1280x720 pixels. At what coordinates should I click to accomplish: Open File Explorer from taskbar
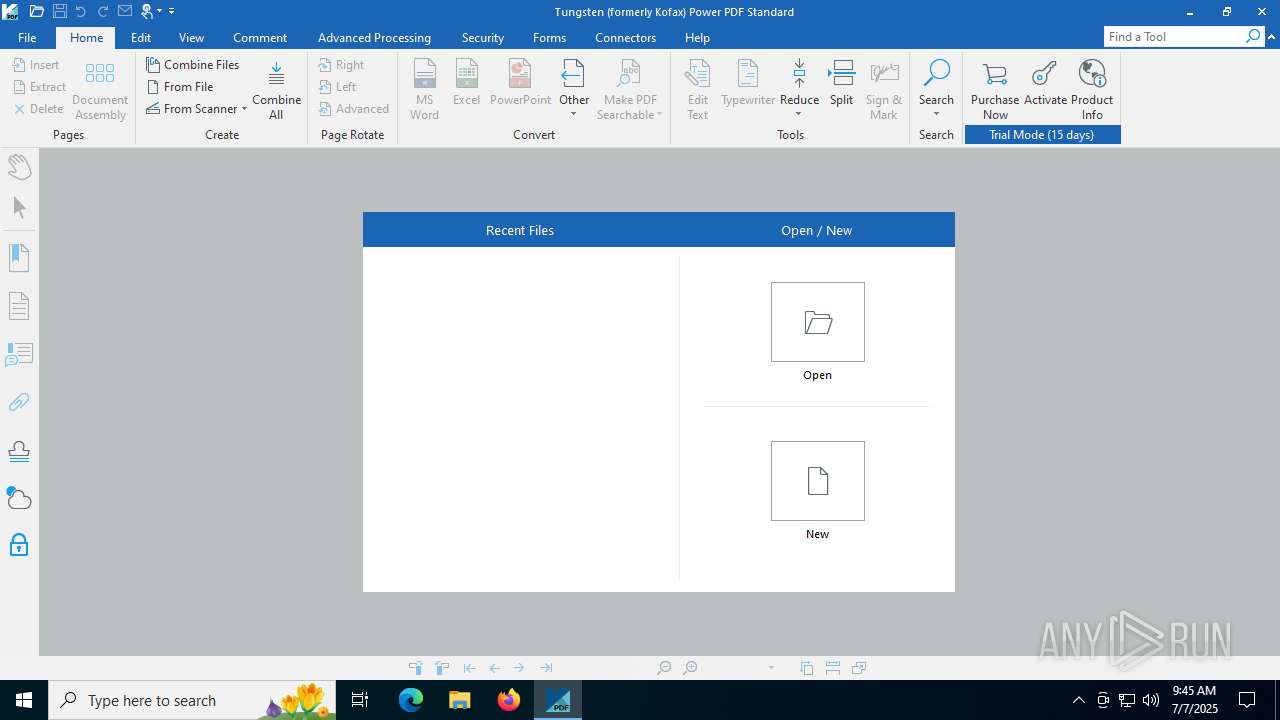(460, 700)
